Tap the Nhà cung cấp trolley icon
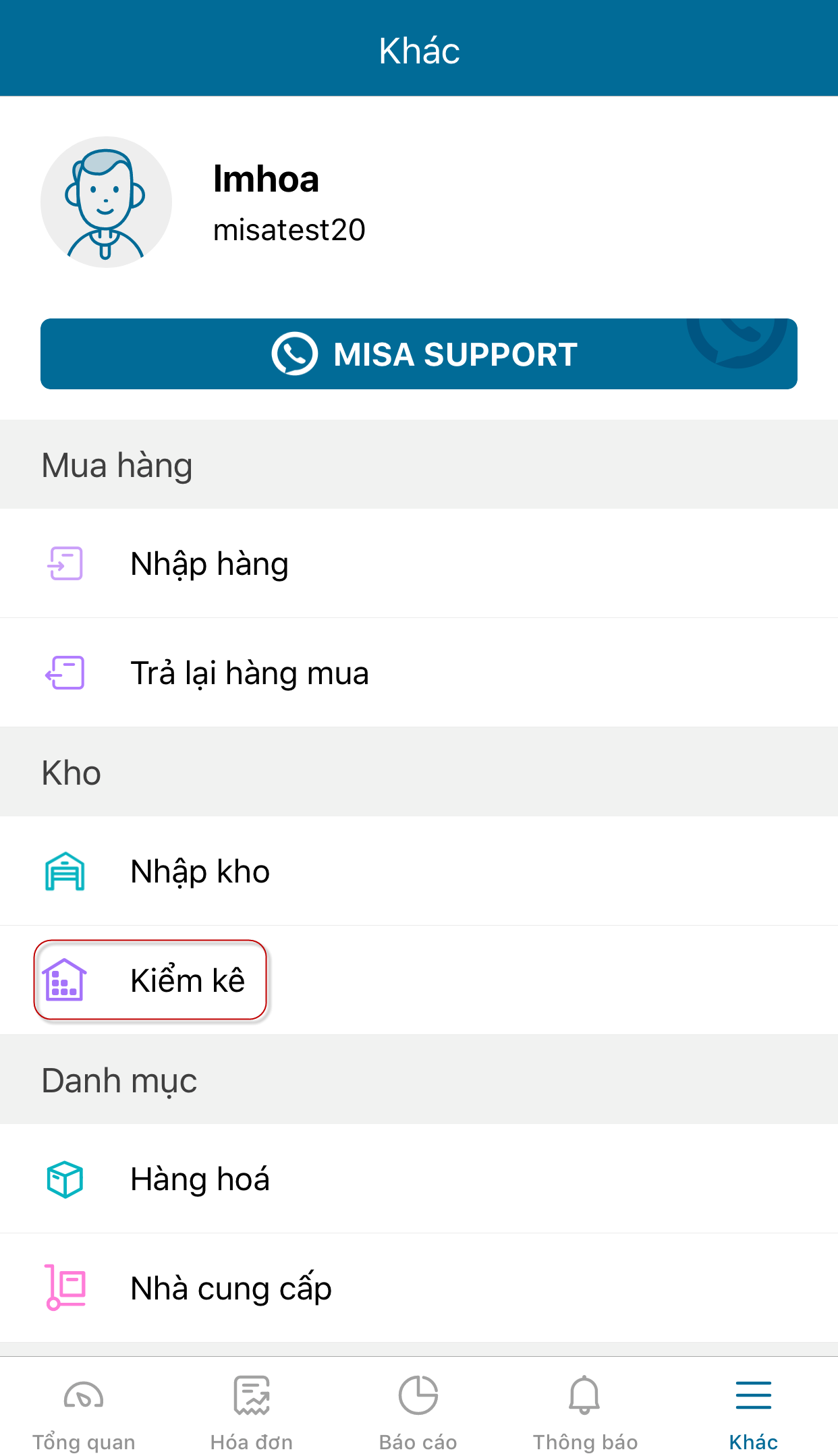The height and width of the screenshot is (1456, 838). click(x=65, y=1287)
